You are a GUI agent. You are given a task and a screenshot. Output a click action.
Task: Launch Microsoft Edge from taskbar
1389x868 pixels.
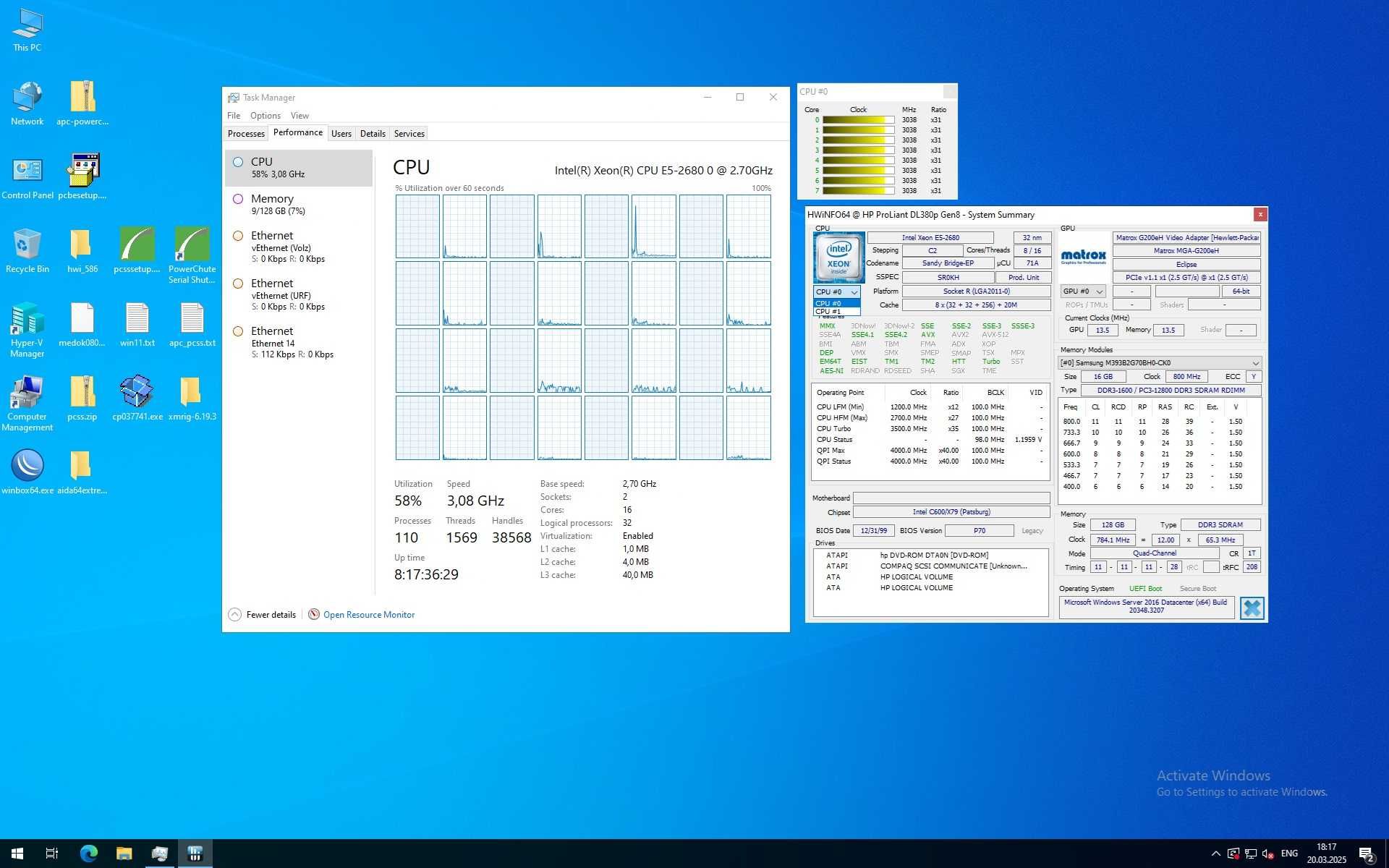[x=88, y=854]
